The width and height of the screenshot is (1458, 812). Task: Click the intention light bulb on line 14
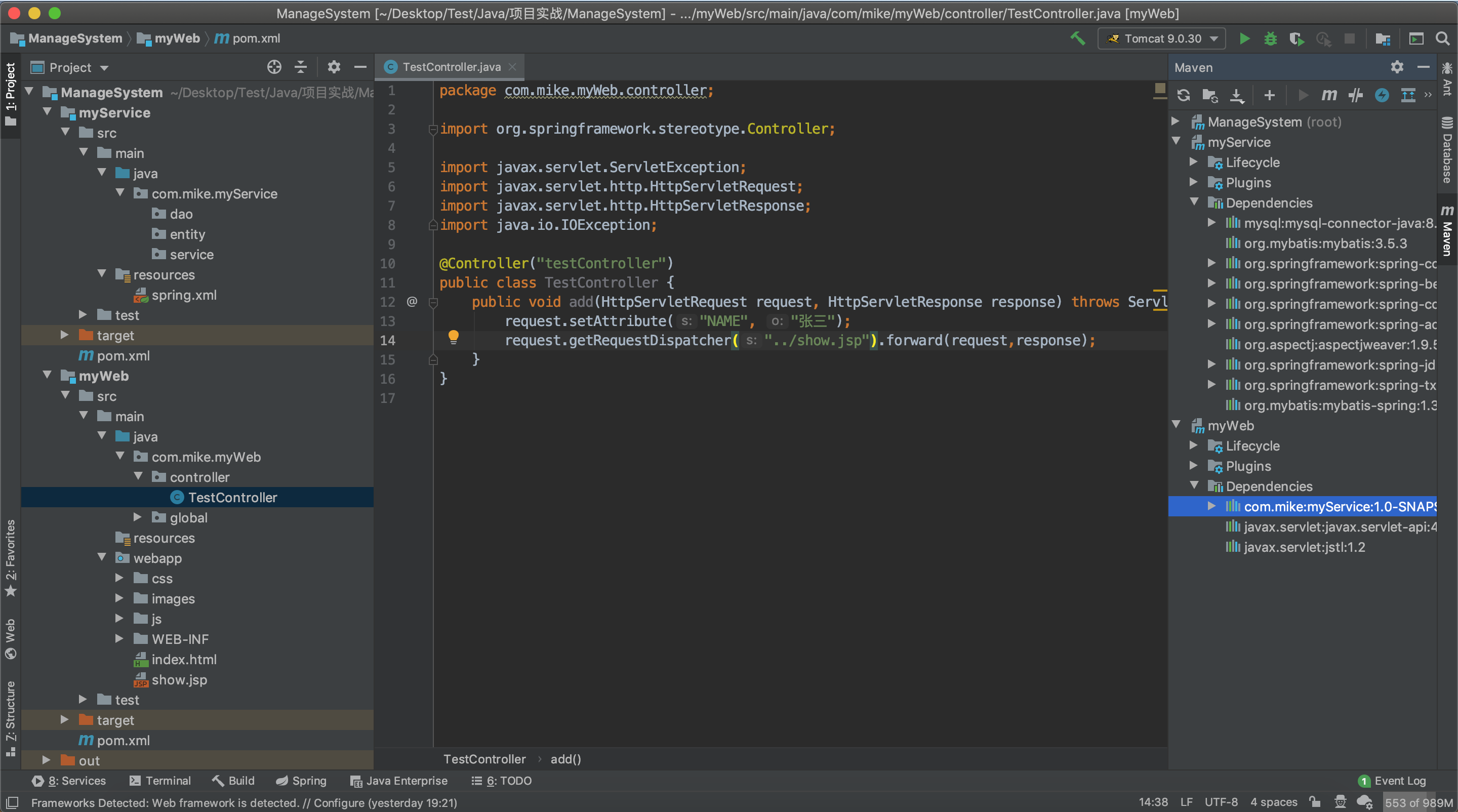(454, 337)
